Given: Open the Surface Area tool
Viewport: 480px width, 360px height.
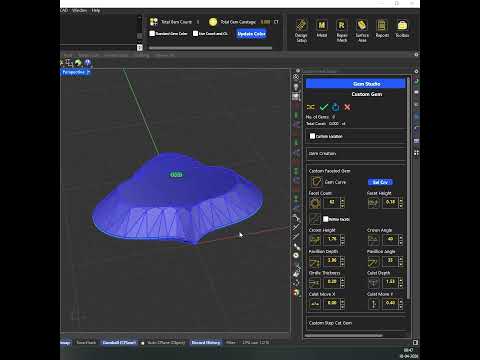Looking at the screenshot, I should [x=362, y=30].
